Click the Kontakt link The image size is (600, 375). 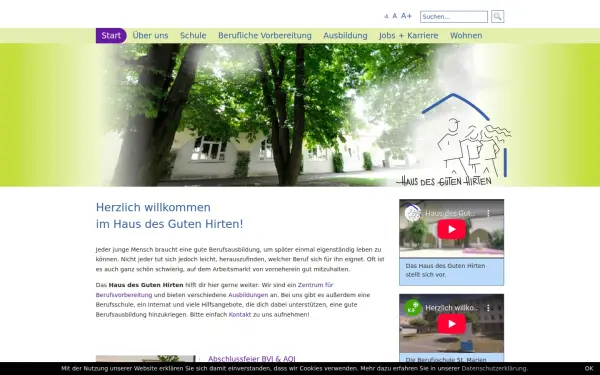[x=240, y=315]
